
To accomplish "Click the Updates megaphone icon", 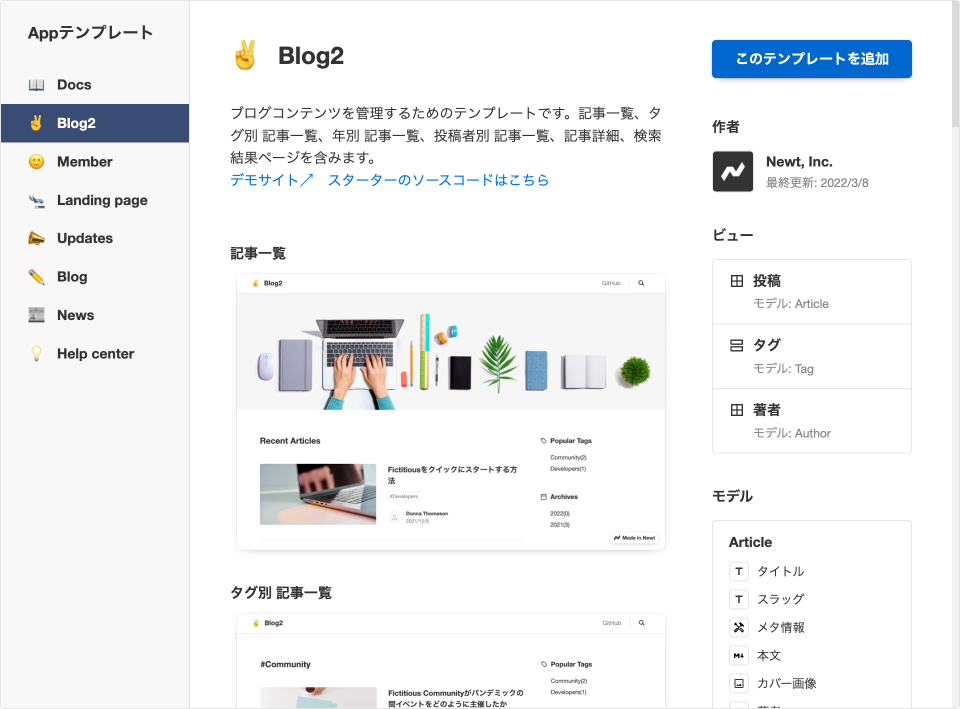I will [x=36, y=239].
